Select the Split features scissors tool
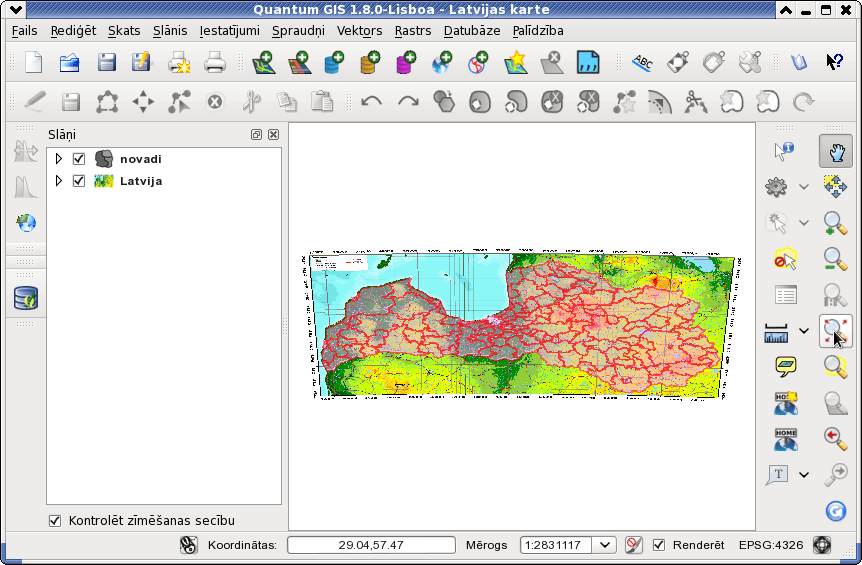The width and height of the screenshot is (862, 565). coord(695,102)
